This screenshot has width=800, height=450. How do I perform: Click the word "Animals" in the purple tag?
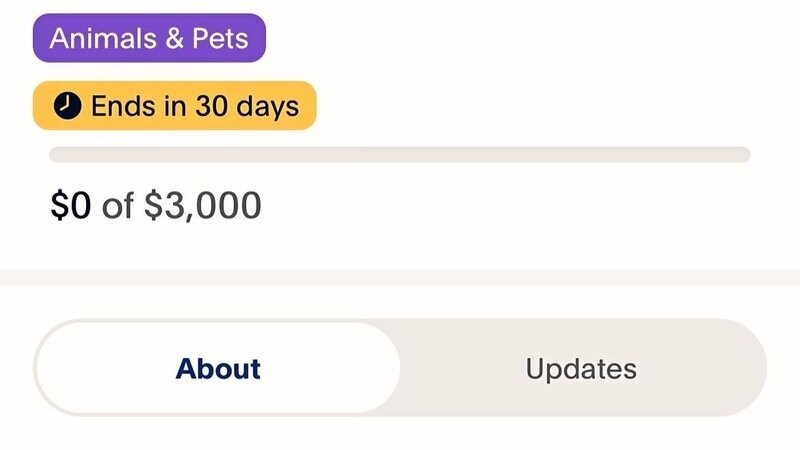tap(94, 38)
